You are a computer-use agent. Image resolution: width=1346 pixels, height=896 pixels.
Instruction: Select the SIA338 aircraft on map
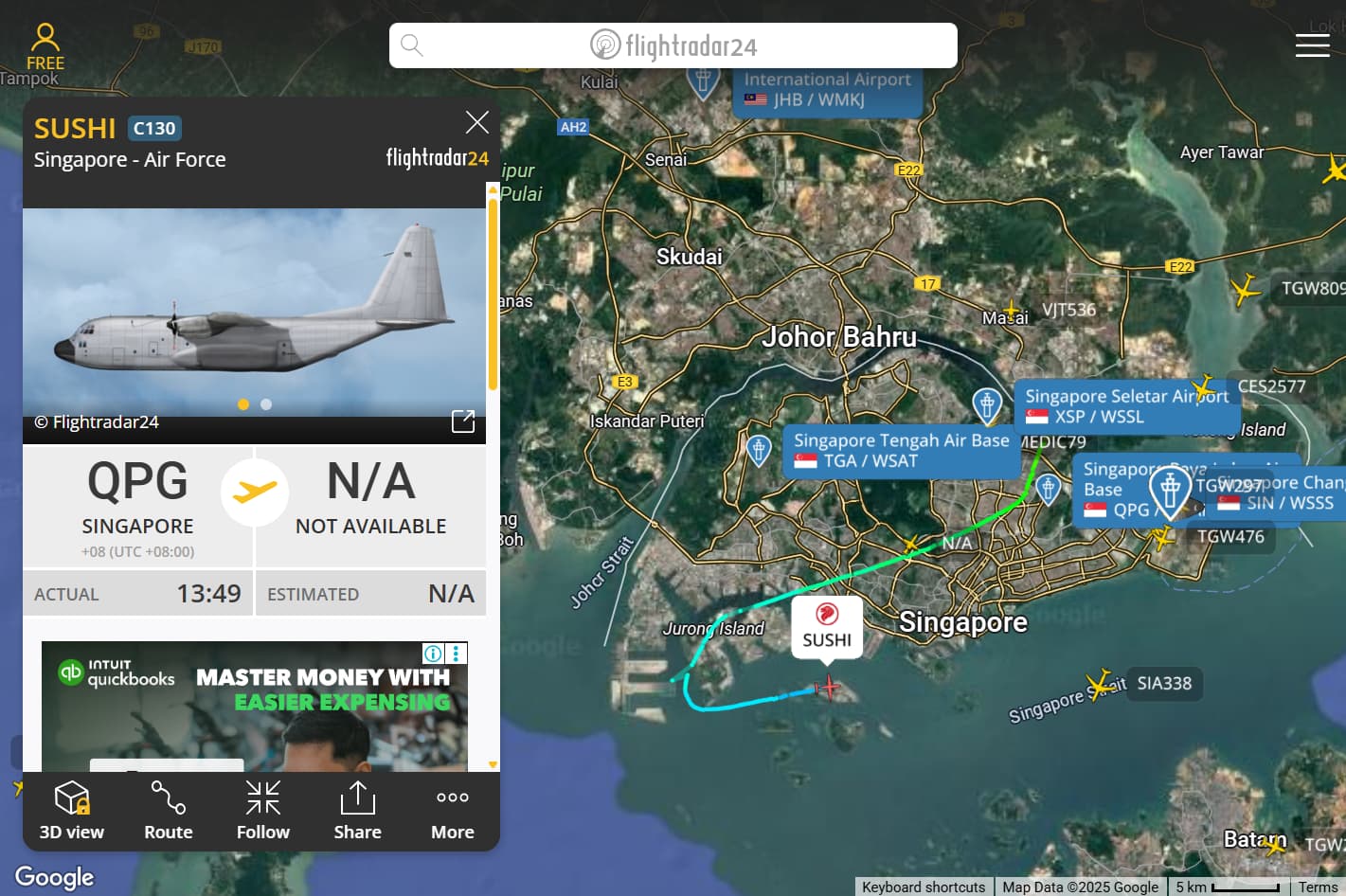[x=1100, y=684]
